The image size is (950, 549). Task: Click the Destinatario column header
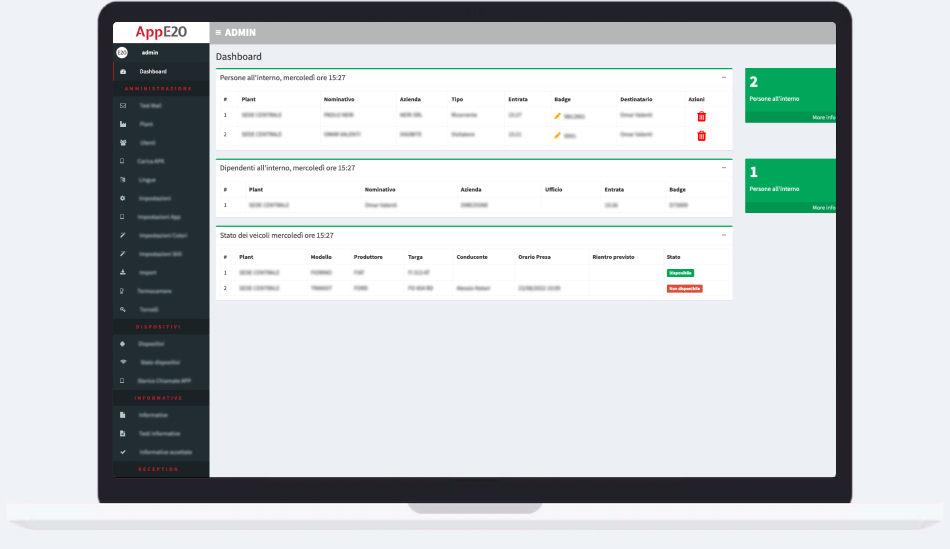pos(636,99)
